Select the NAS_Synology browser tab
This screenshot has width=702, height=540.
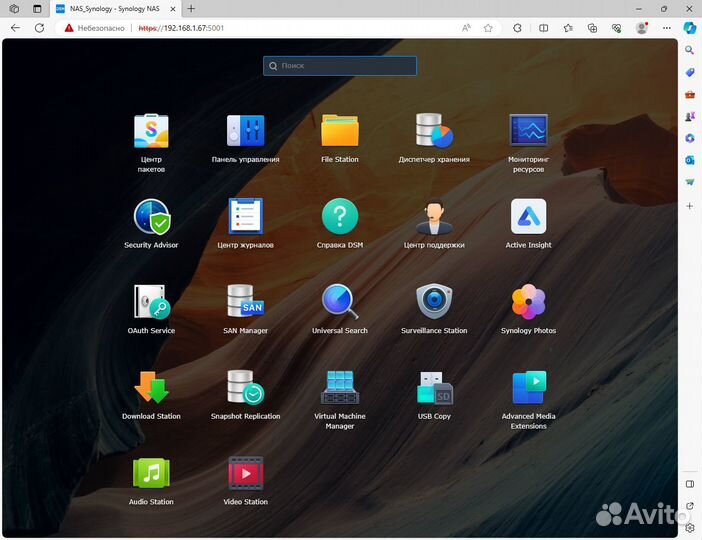point(110,8)
